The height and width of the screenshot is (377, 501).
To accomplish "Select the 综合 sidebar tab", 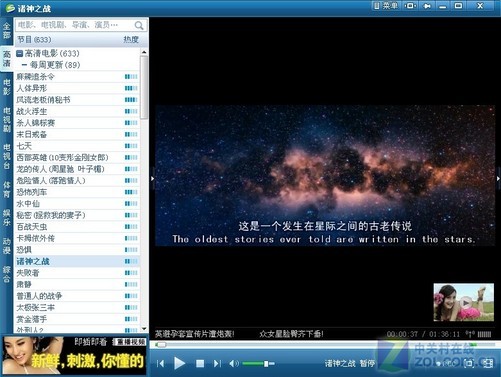I will click(6, 274).
